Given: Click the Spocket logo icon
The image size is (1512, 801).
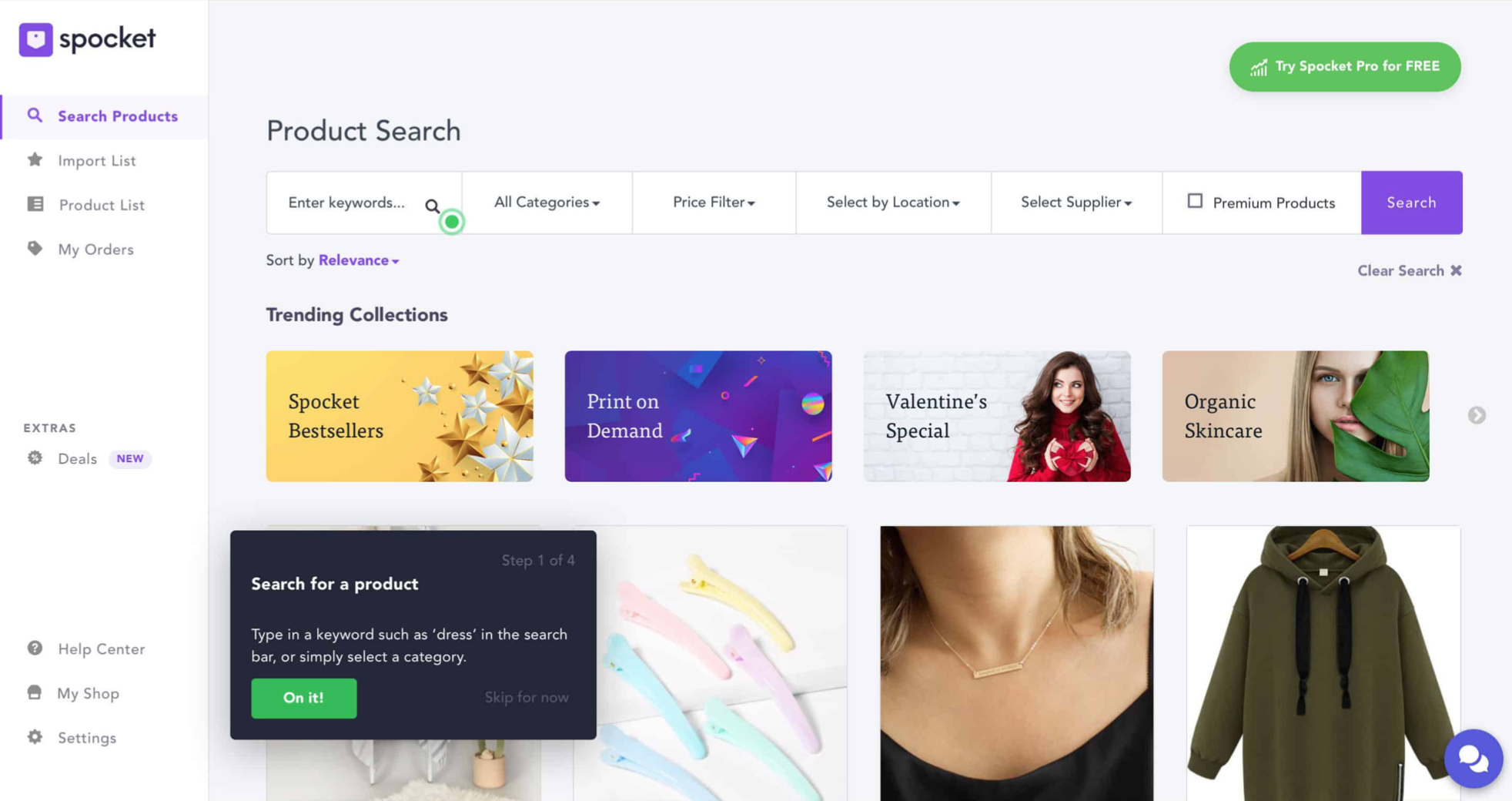Looking at the screenshot, I should pos(35,39).
